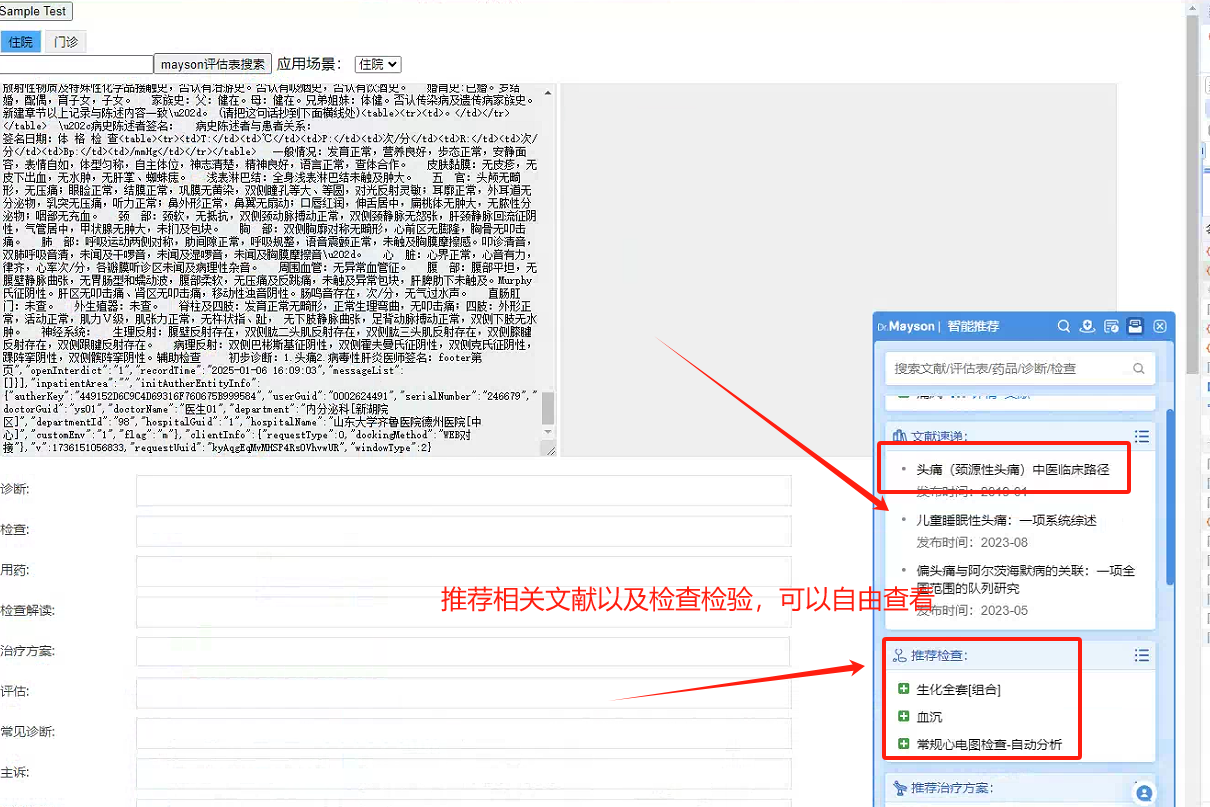Open article 偏头痛与阿尔茨海默病的关联
Viewport: 1210px width, 807px height.
point(1026,579)
